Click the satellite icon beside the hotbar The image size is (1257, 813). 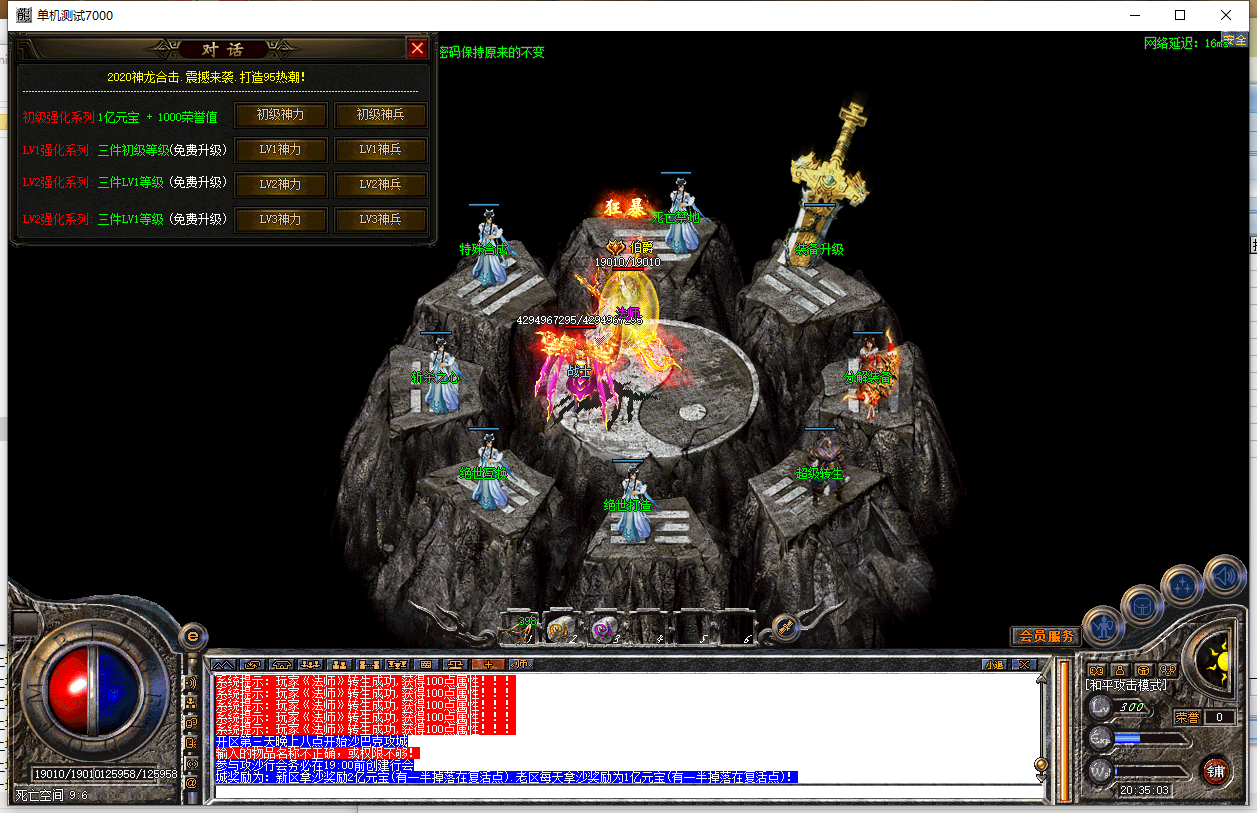785,627
